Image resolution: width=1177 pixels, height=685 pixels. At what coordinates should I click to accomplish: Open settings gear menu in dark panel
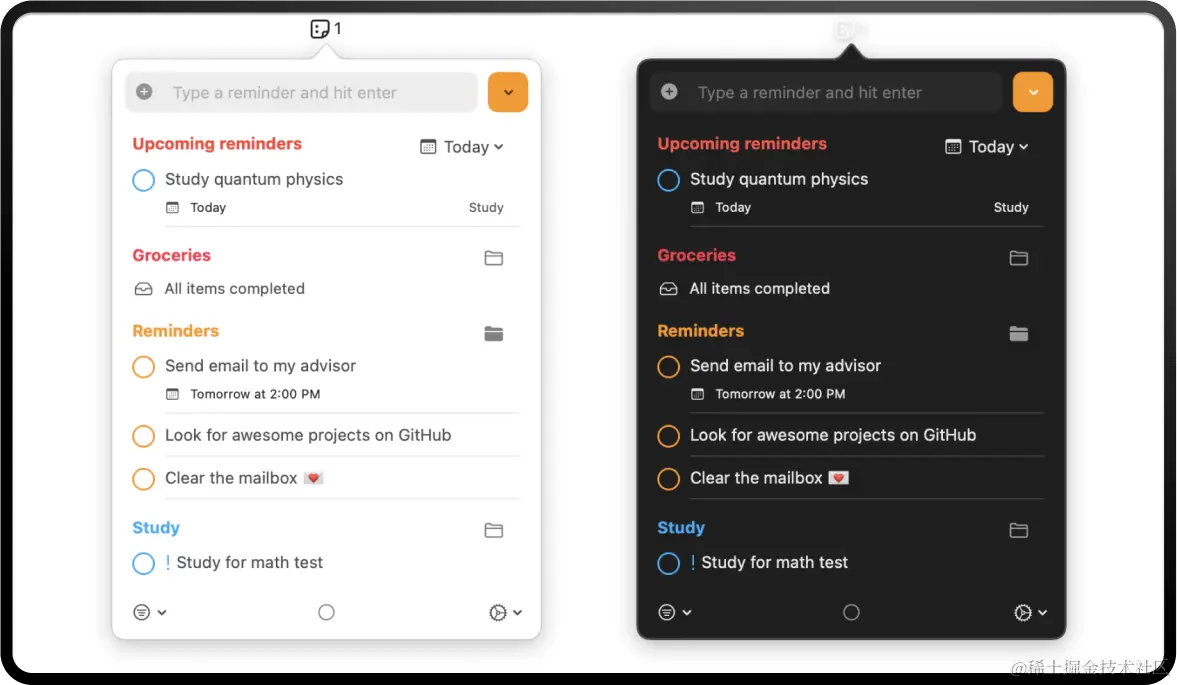click(x=1030, y=612)
